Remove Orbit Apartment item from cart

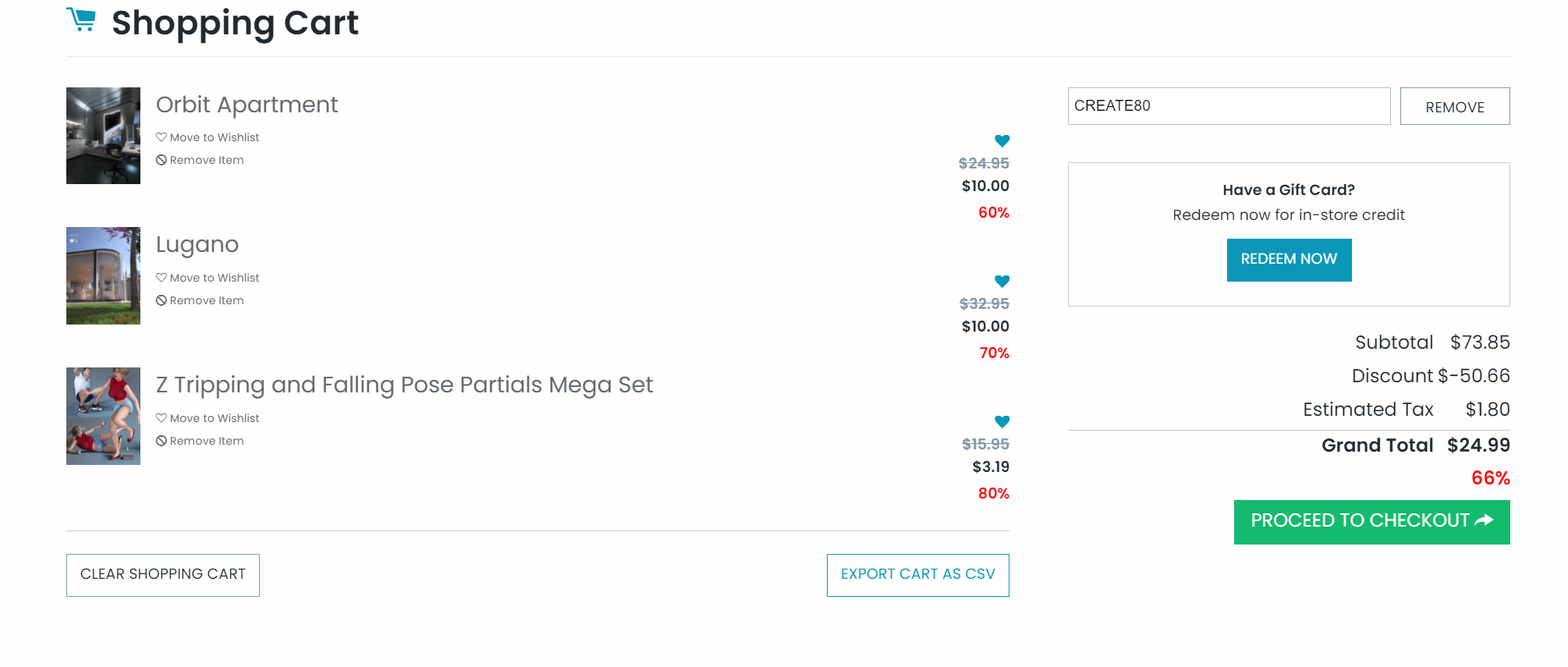coord(200,160)
